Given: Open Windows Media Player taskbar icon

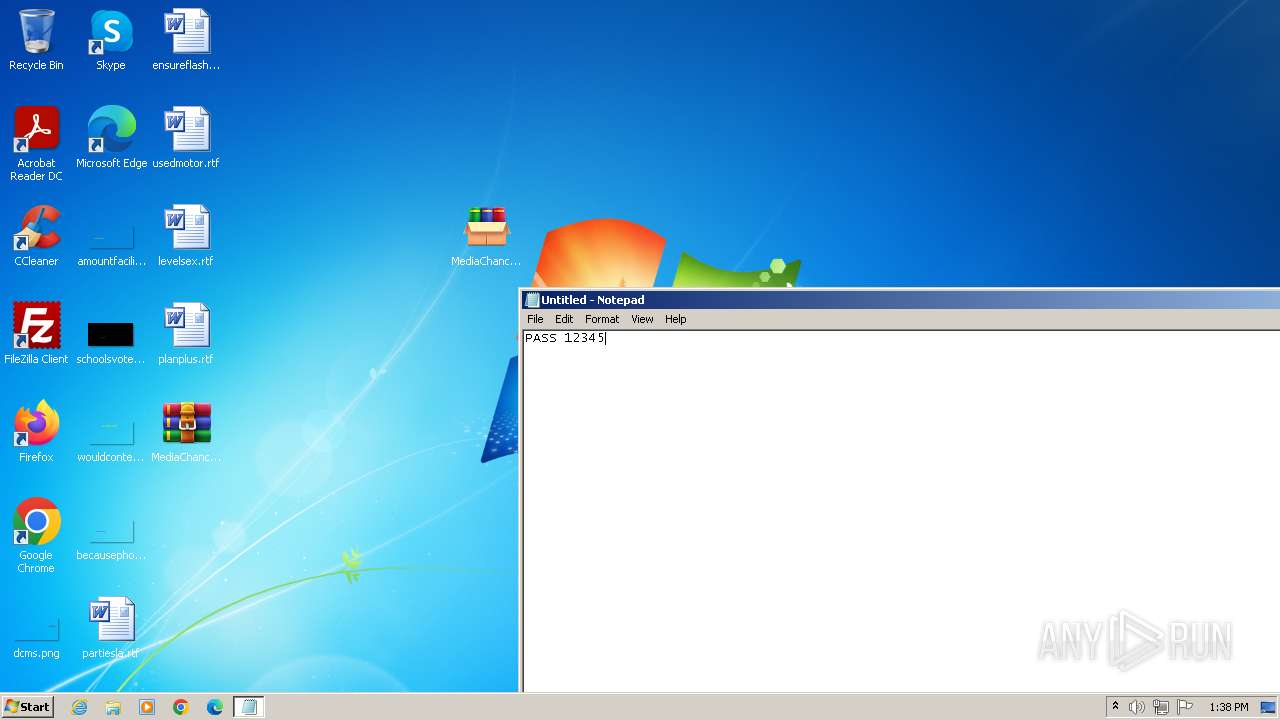Looking at the screenshot, I should pyautogui.click(x=147, y=707).
